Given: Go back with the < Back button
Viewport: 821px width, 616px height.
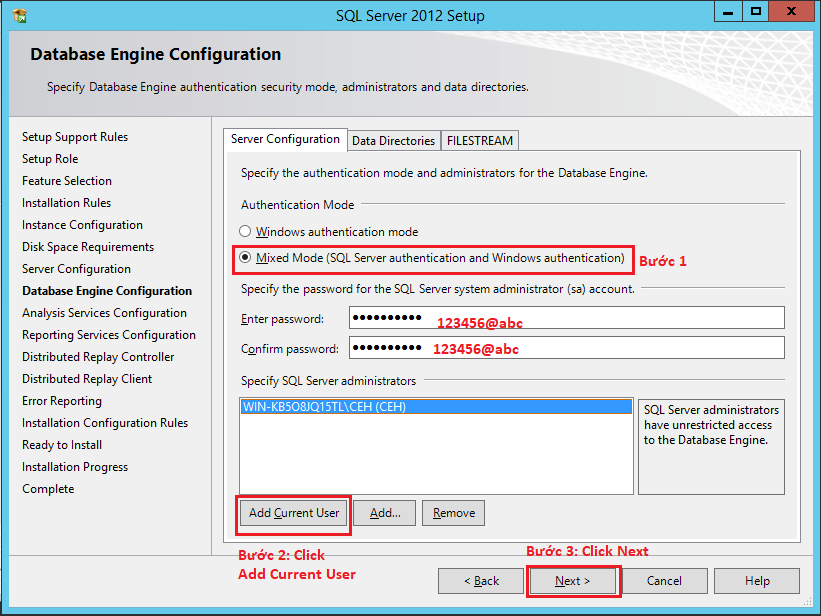Looking at the screenshot, I should [x=481, y=581].
